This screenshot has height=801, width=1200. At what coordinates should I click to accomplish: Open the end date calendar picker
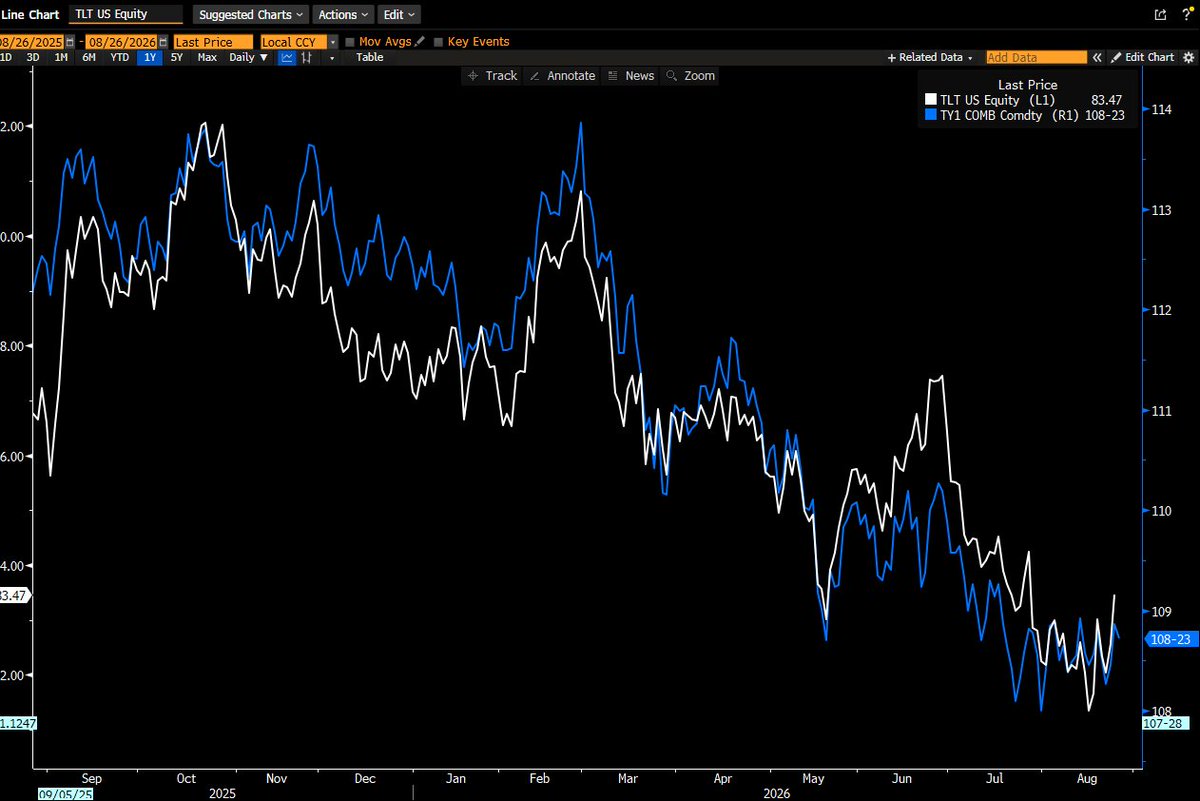coord(162,42)
